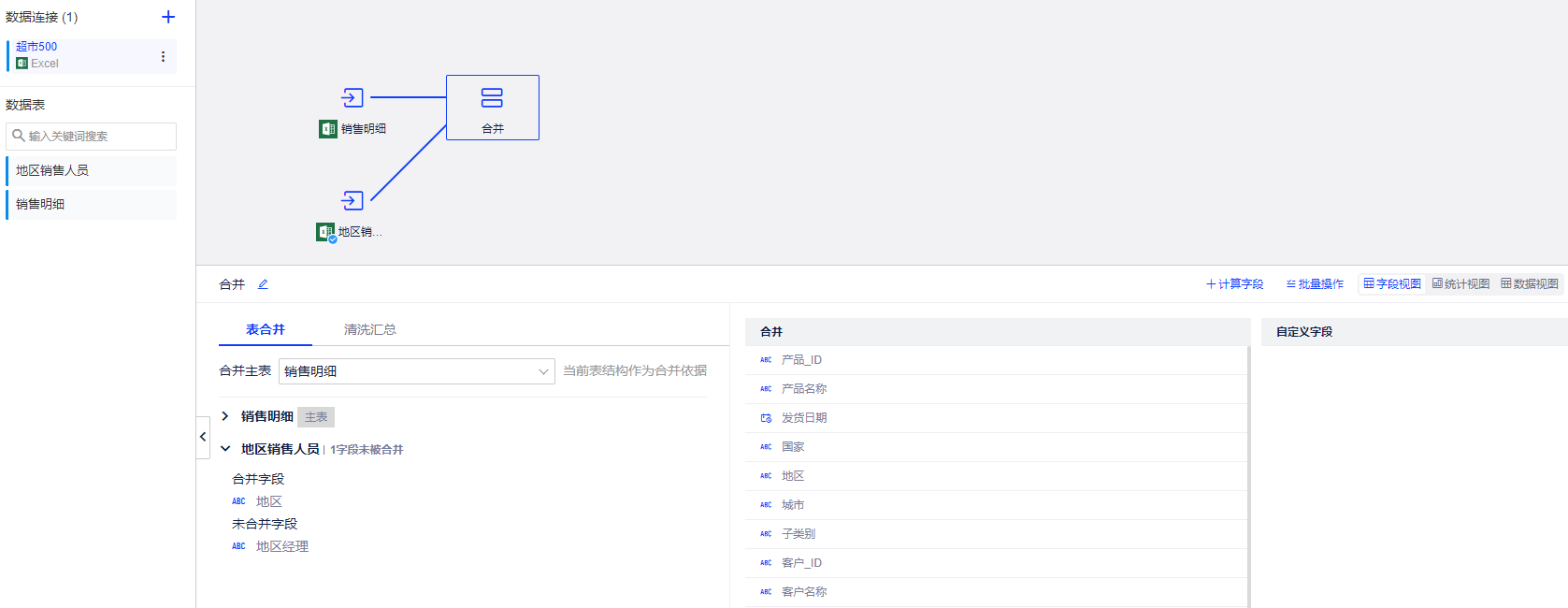Click the plus icon to add data connection
Image resolution: width=1568 pixels, height=608 pixels.
coord(168,17)
